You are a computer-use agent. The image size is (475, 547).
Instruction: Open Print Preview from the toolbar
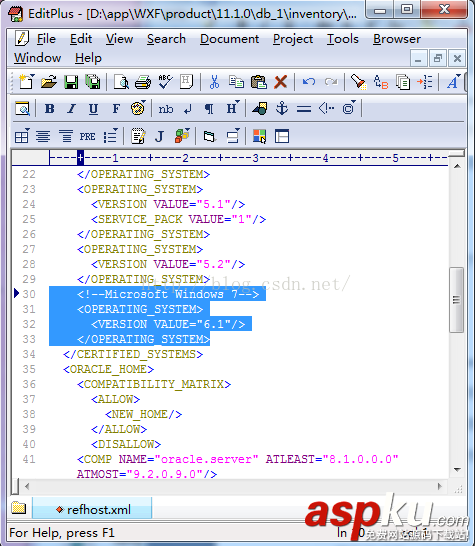click(121, 82)
